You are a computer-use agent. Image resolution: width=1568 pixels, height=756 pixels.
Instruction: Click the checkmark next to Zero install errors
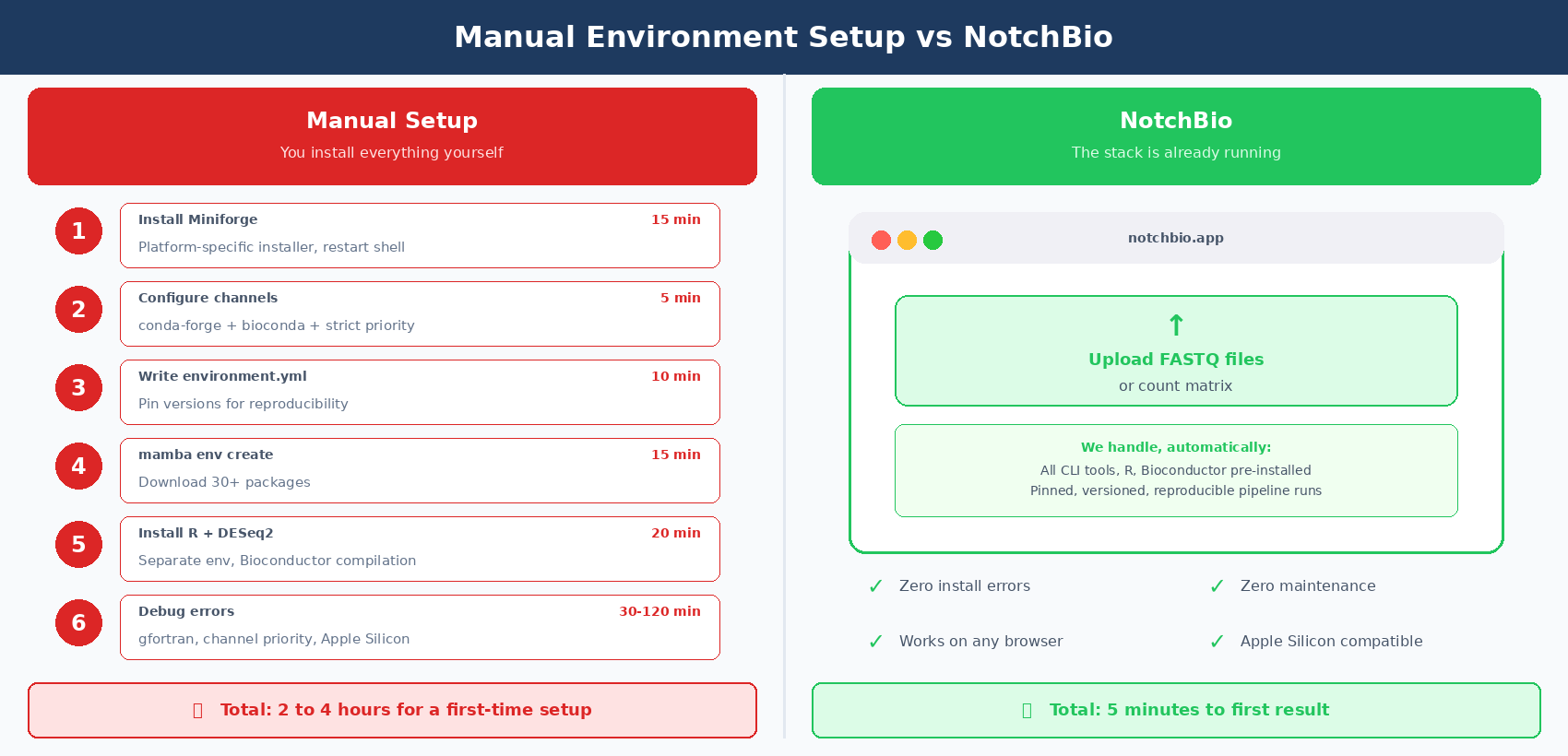click(875, 586)
